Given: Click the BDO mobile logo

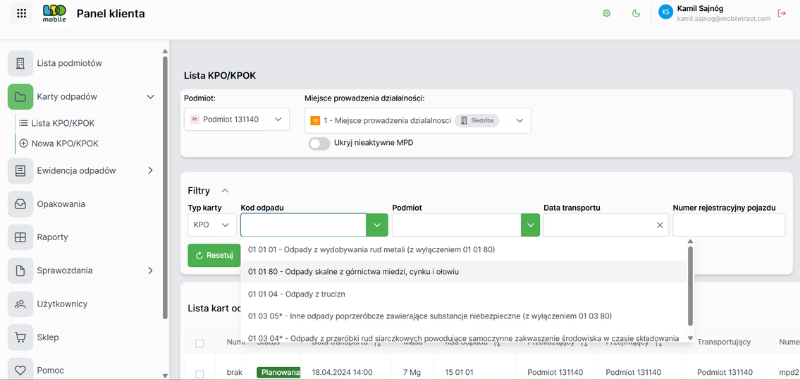Looking at the screenshot, I should coord(54,14).
